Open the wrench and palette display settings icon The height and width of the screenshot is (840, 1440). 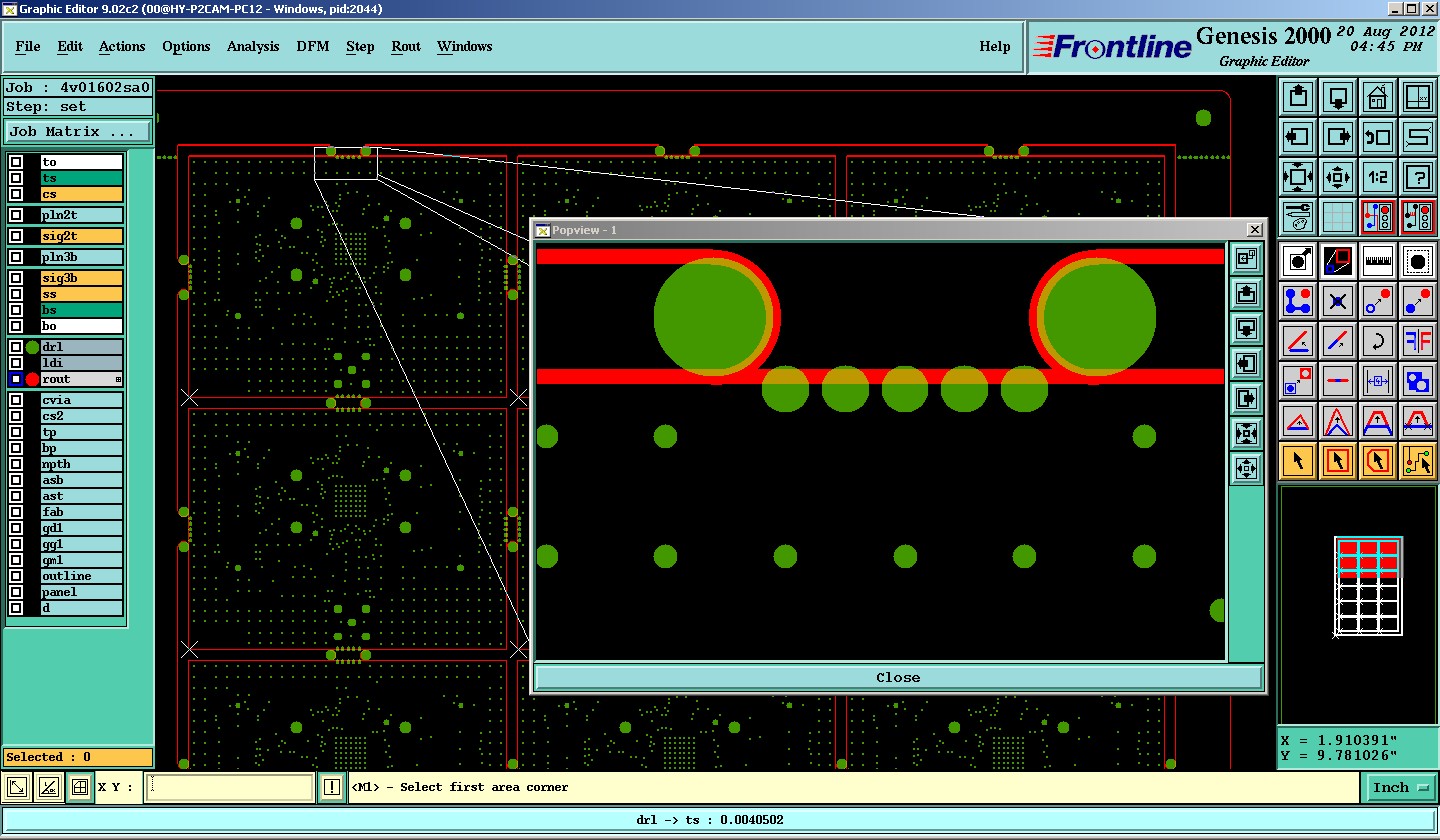click(x=1298, y=217)
